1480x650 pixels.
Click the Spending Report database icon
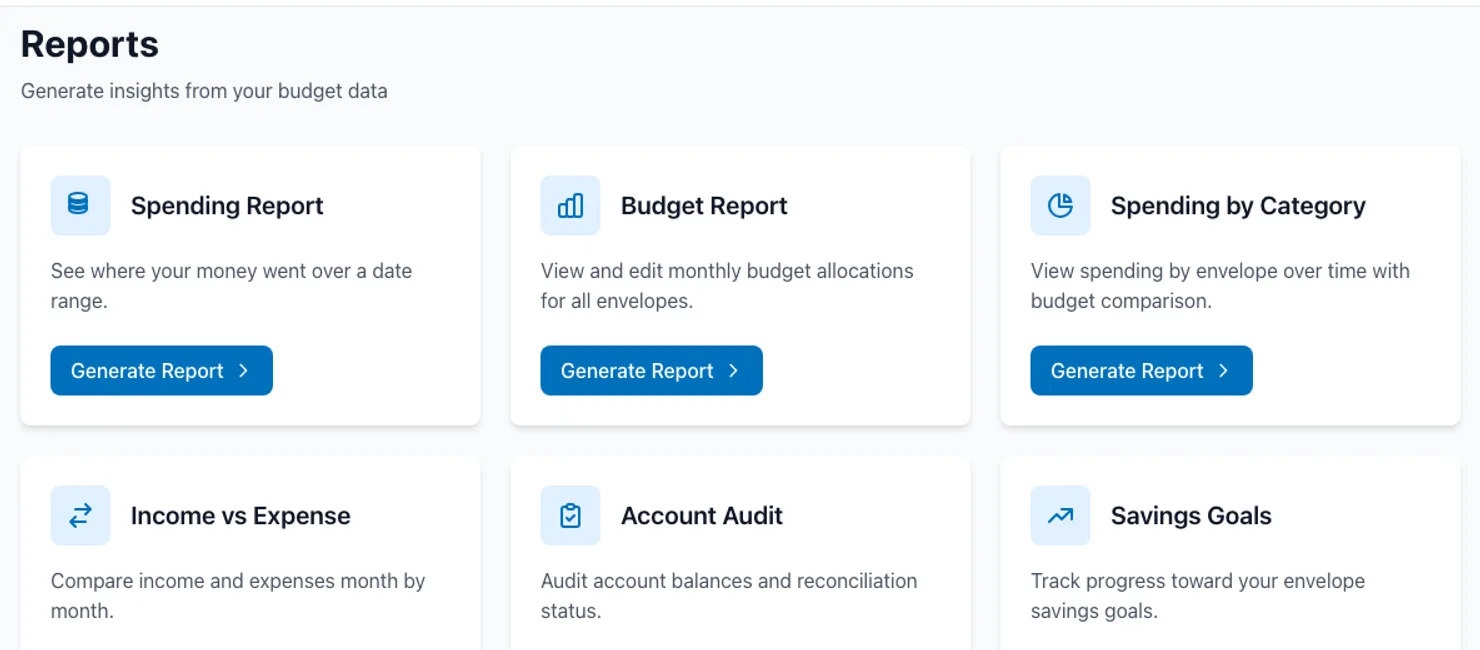coord(80,205)
